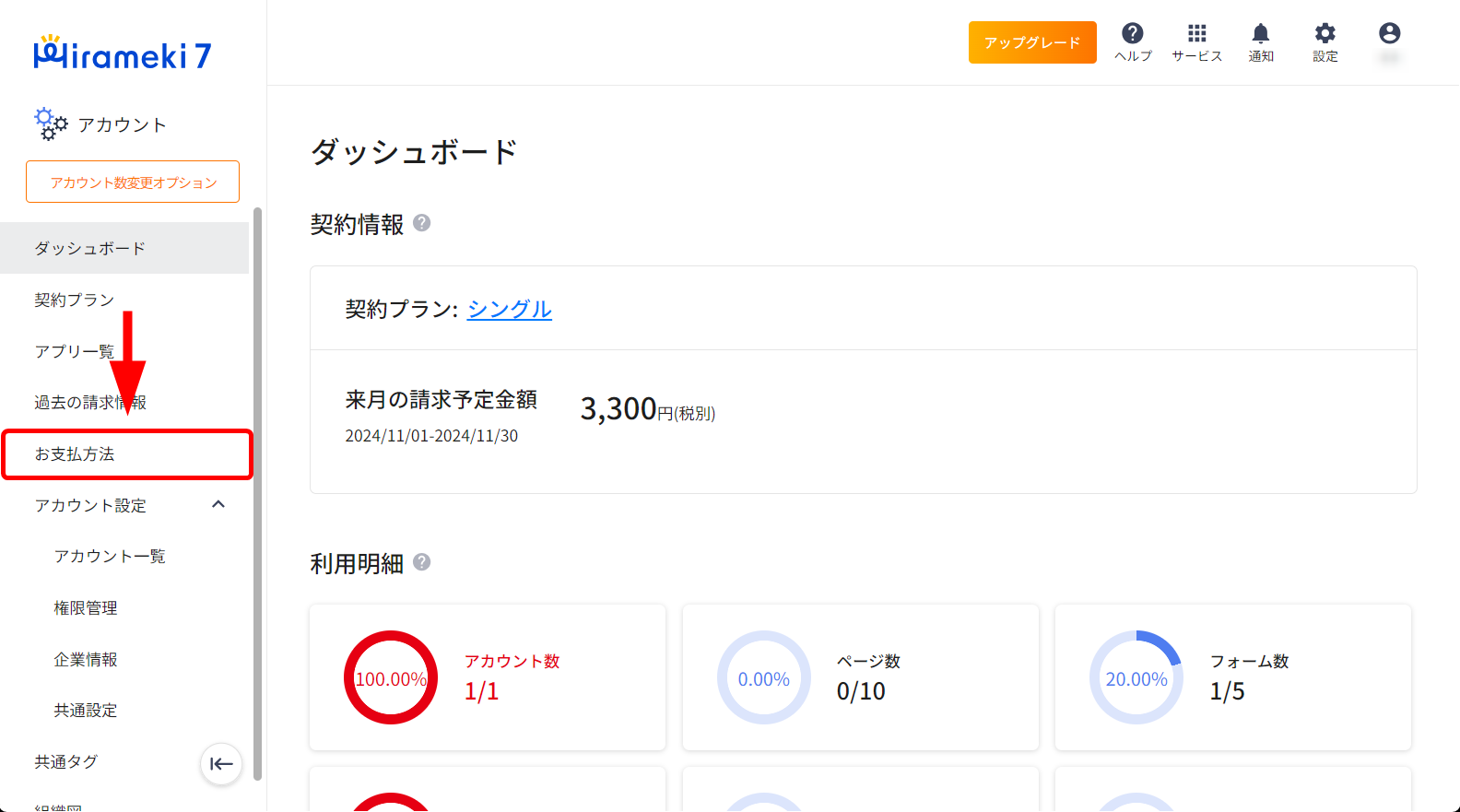1460x812 pixels.
Task: Open アカウント一覧 submenu item
Action: tap(110, 557)
